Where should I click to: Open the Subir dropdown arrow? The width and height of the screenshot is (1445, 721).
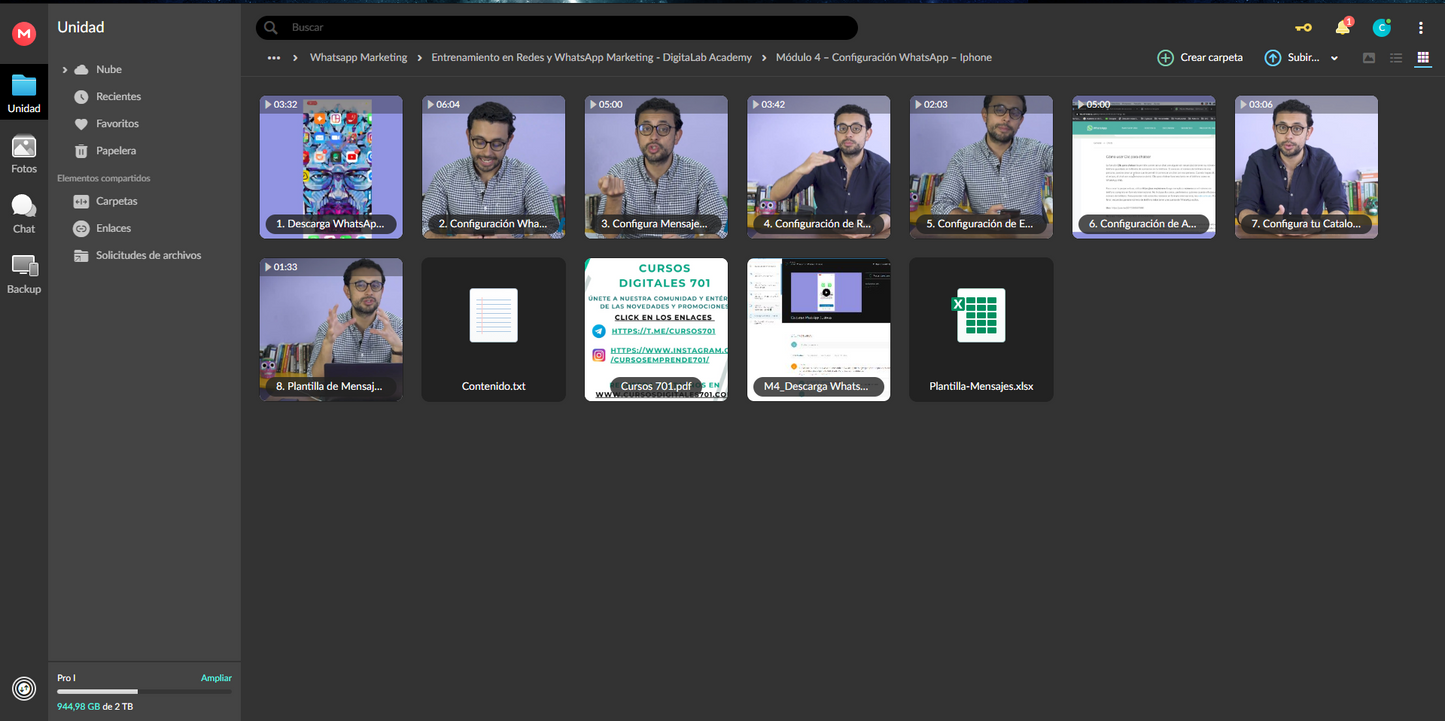[1334, 58]
